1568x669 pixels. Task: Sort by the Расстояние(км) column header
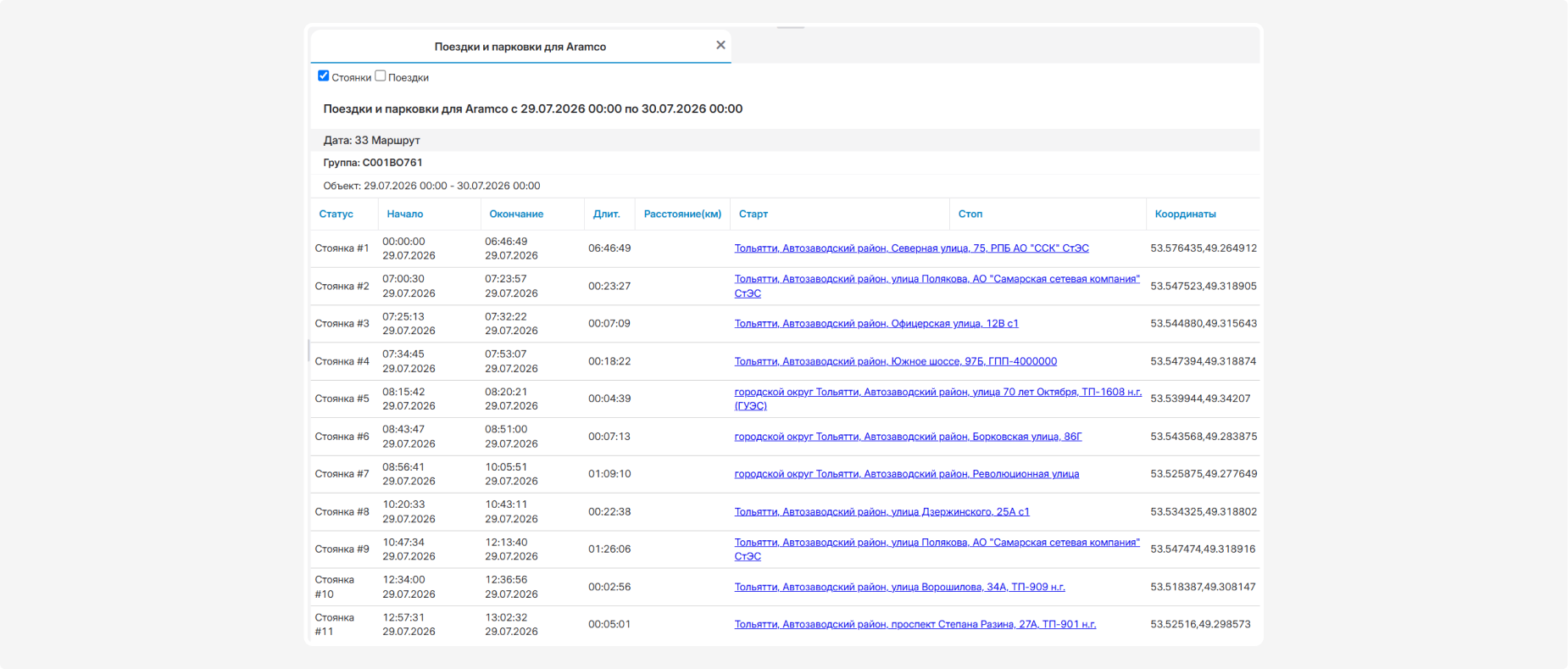coord(682,215)
